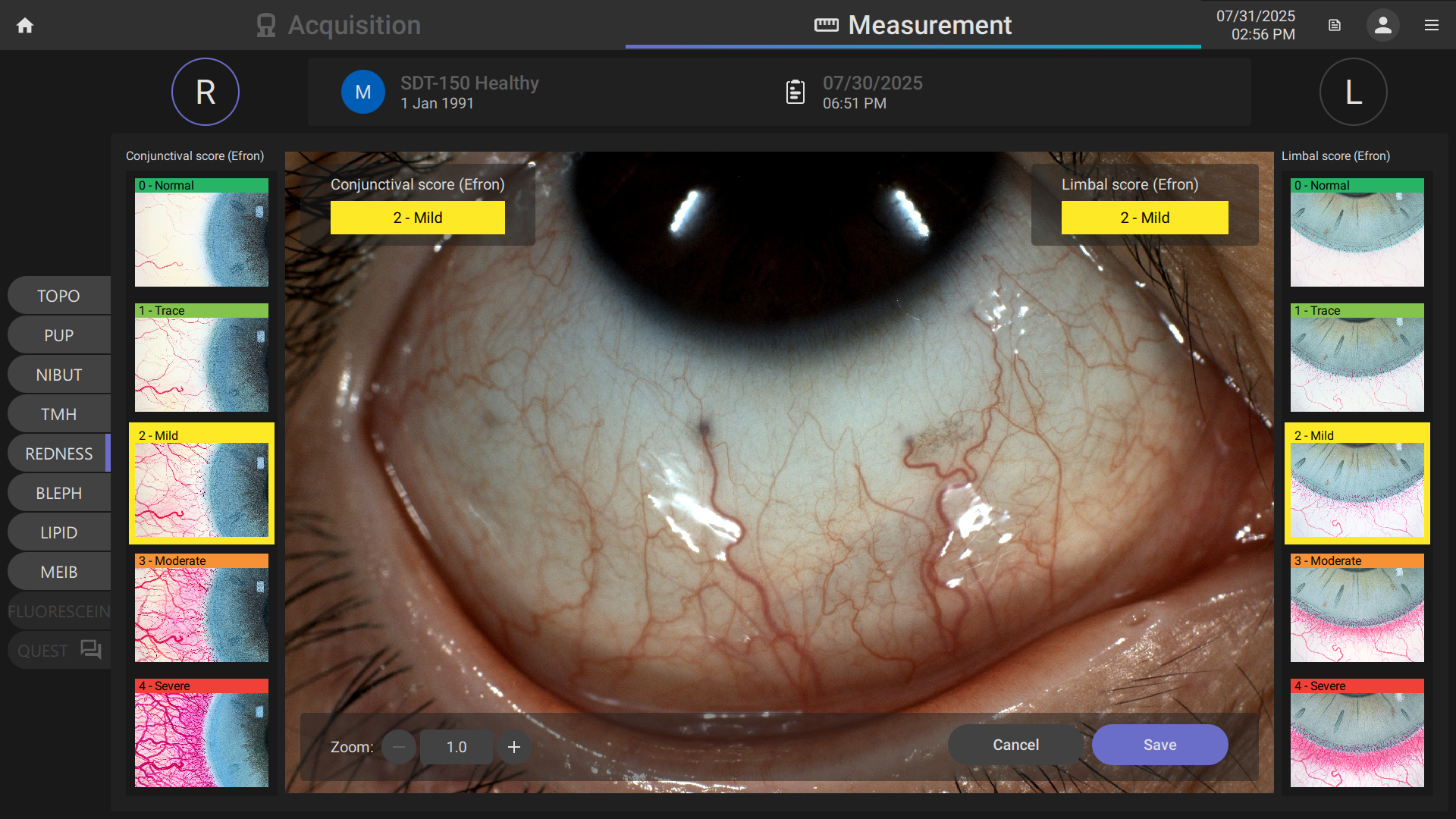Switch to the left eye (L) selector
This screenshot has height=819, width=1456.
pos(1353,91)
